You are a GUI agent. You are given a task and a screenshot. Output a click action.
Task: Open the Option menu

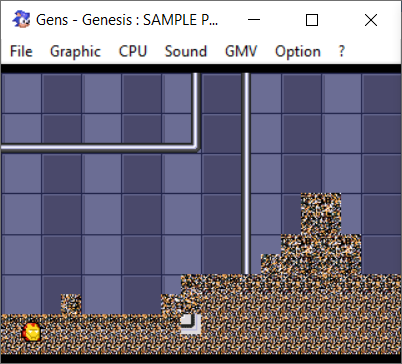[298, 51]
